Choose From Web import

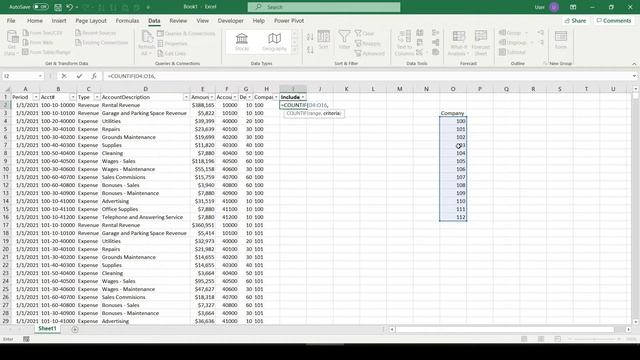pos(38,42)
